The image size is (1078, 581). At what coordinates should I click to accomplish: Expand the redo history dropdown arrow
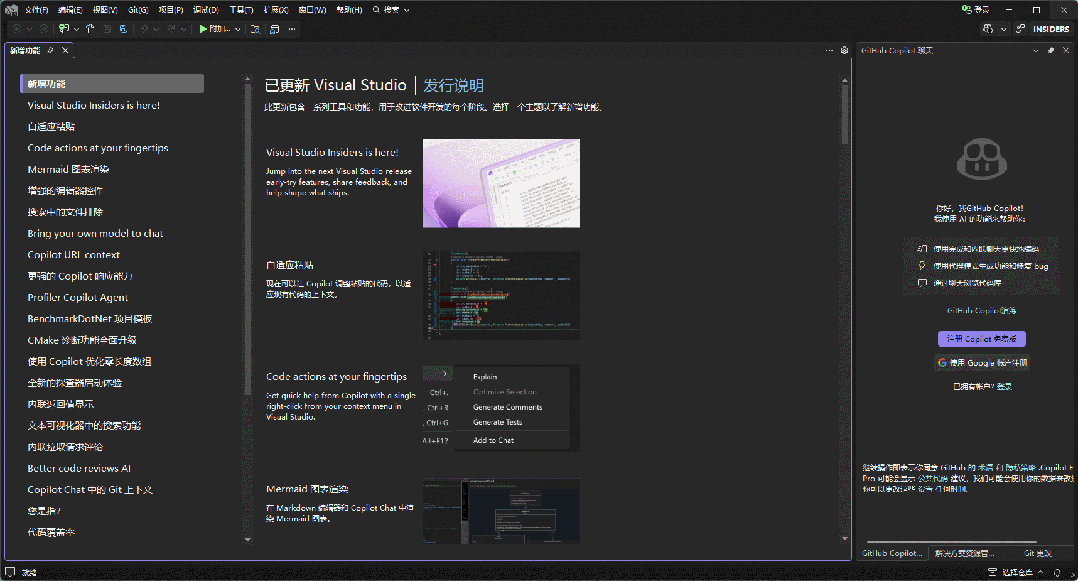[183, 29]
